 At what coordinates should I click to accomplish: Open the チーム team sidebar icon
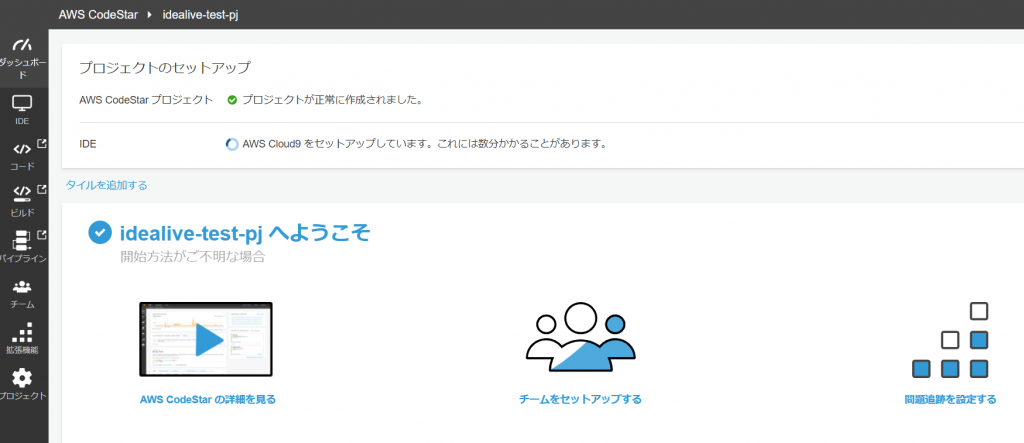(x=22, y=288)
